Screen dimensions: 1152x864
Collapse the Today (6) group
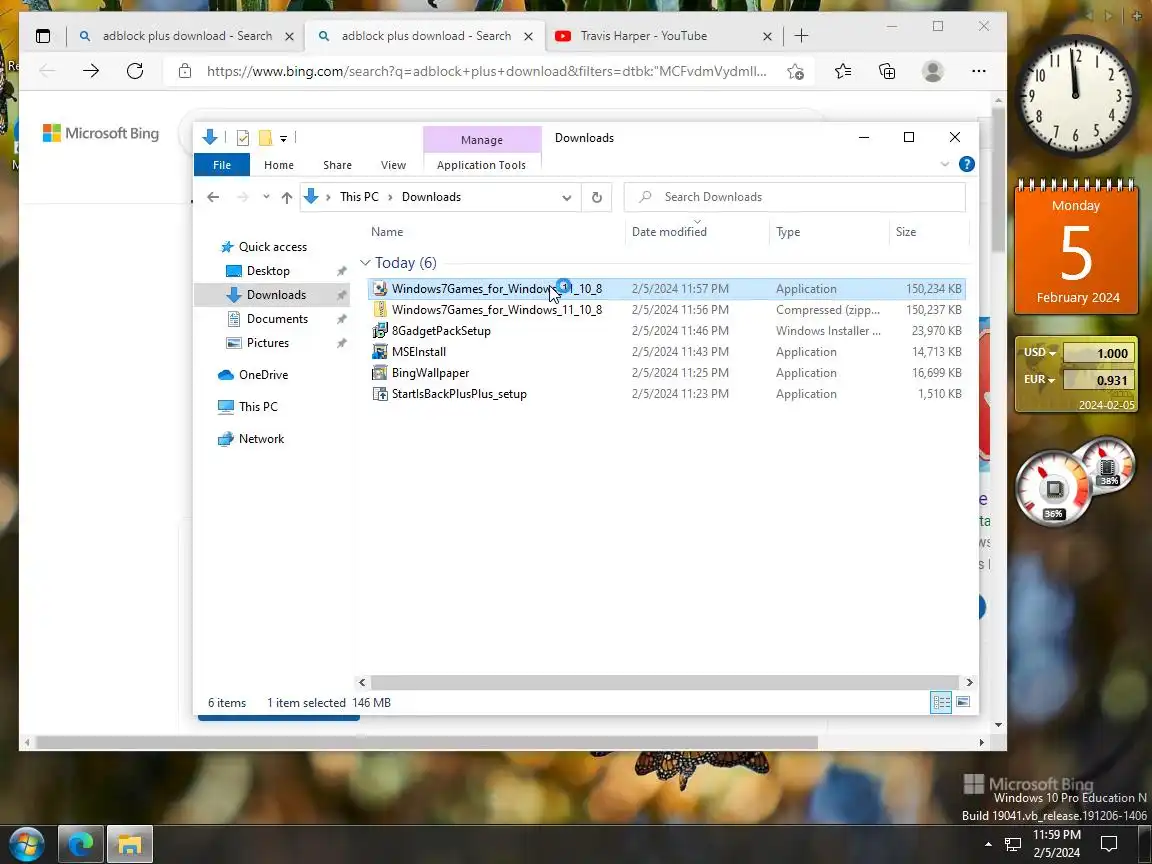click(365, 263)
